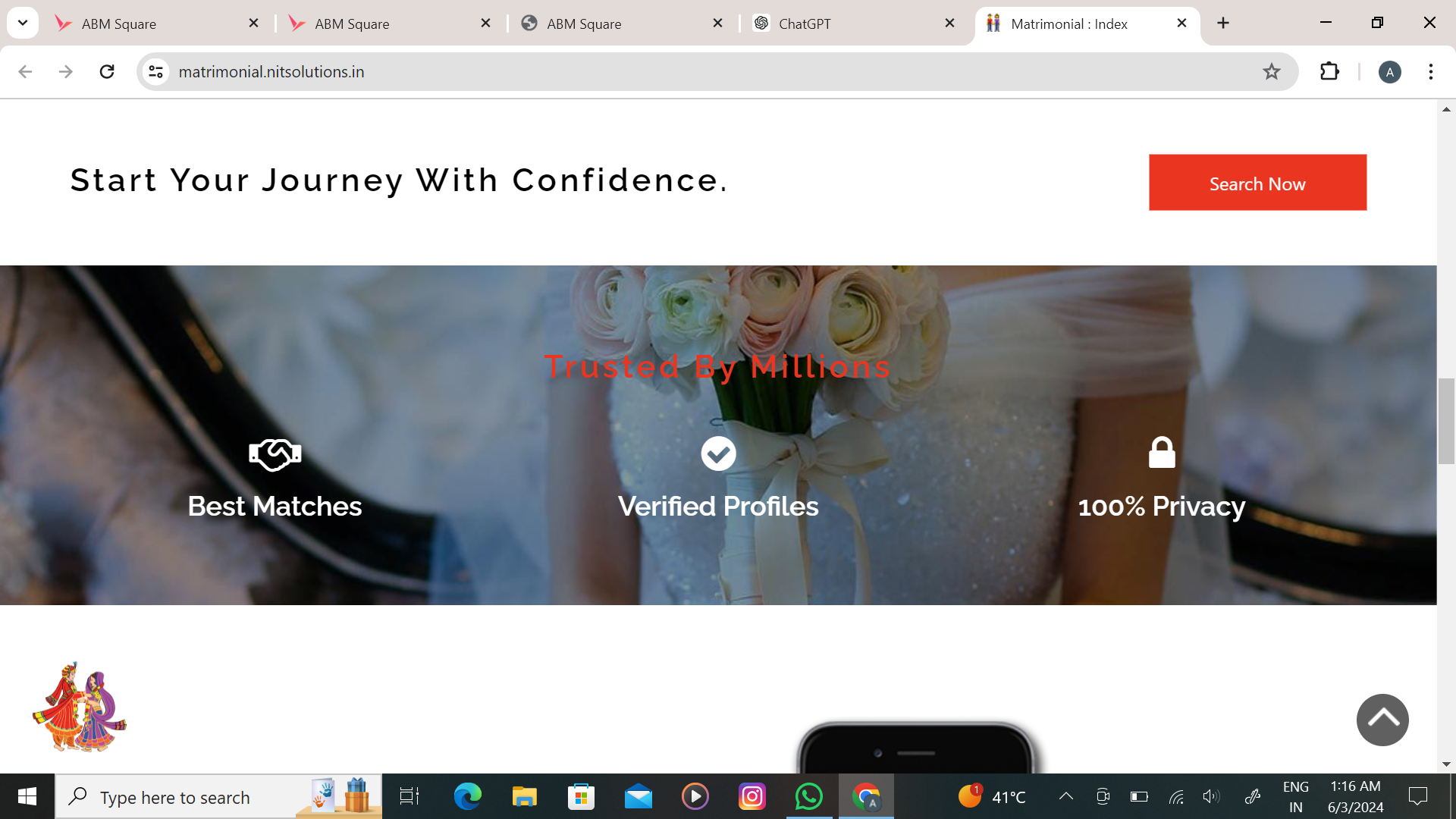The width and height of the screenshot is (1456, 819).
Task: Open the browser Extensions puzzle icon
Action: point(1329,71)
